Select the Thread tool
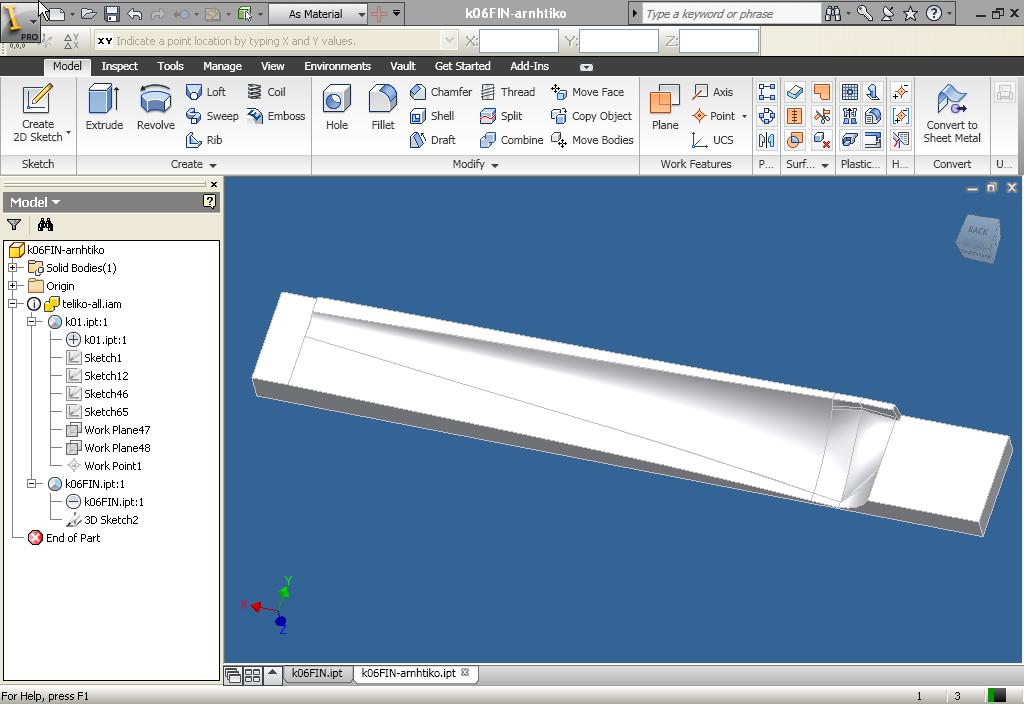This screenshot has height=704, width=1024. (507, 92)
